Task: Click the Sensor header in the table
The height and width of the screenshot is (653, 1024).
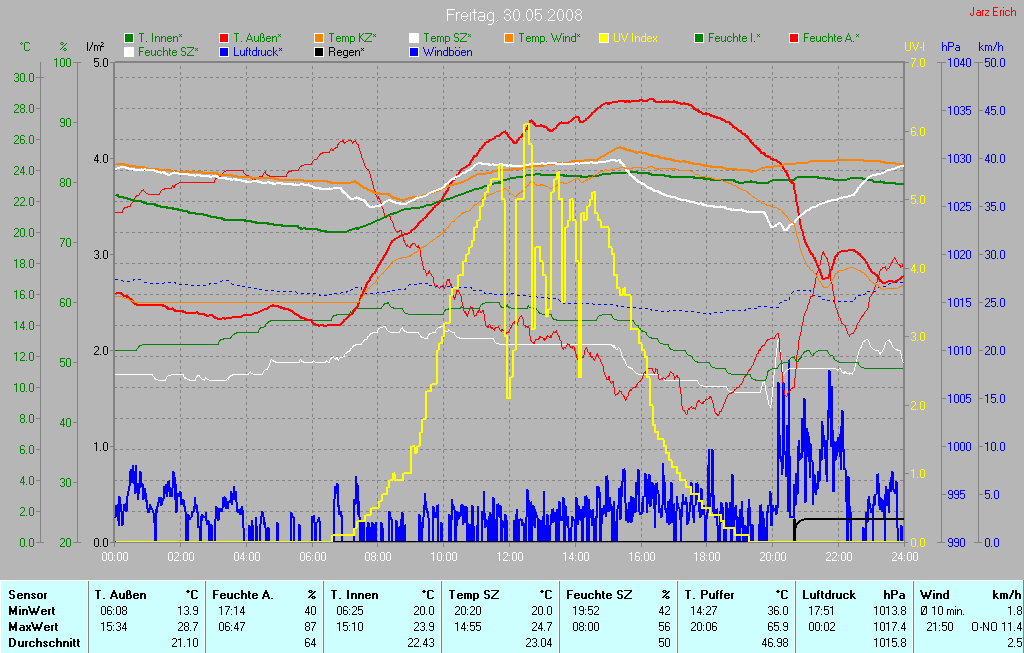Action: (27, 595)
